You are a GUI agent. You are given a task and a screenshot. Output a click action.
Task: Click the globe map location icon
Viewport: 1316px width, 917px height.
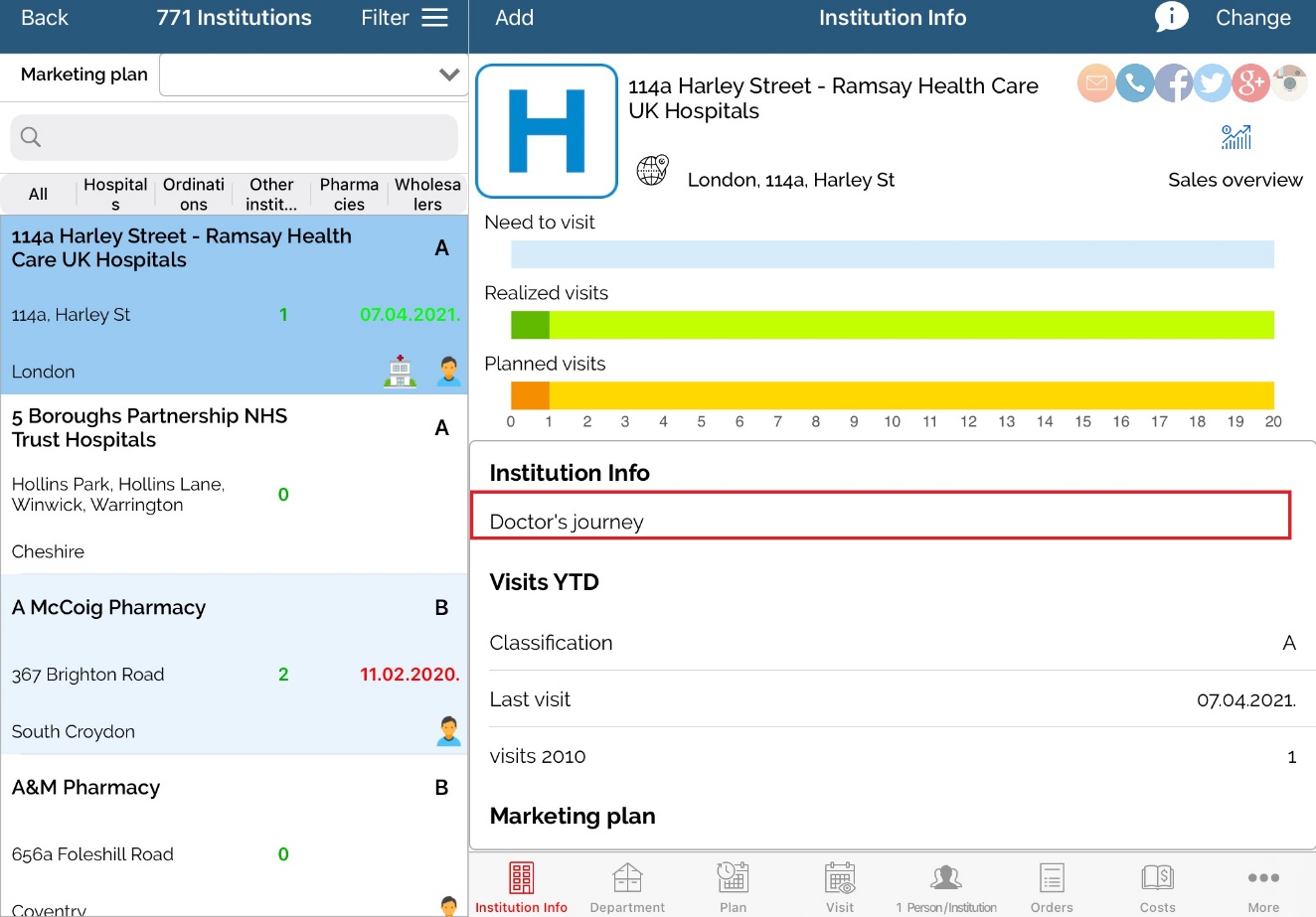652,170
